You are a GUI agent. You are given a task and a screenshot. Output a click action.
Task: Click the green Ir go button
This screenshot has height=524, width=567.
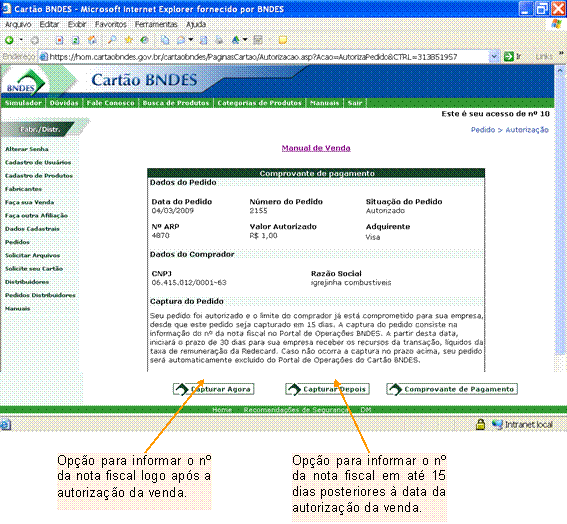(512, 57)
